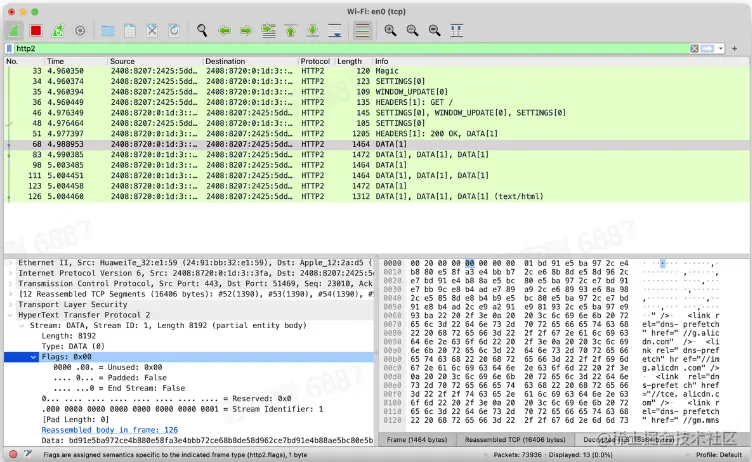Open display filter bookmark icon
Image resolution: width=752 pixels, height=462 pixels.
pos(9,48)
